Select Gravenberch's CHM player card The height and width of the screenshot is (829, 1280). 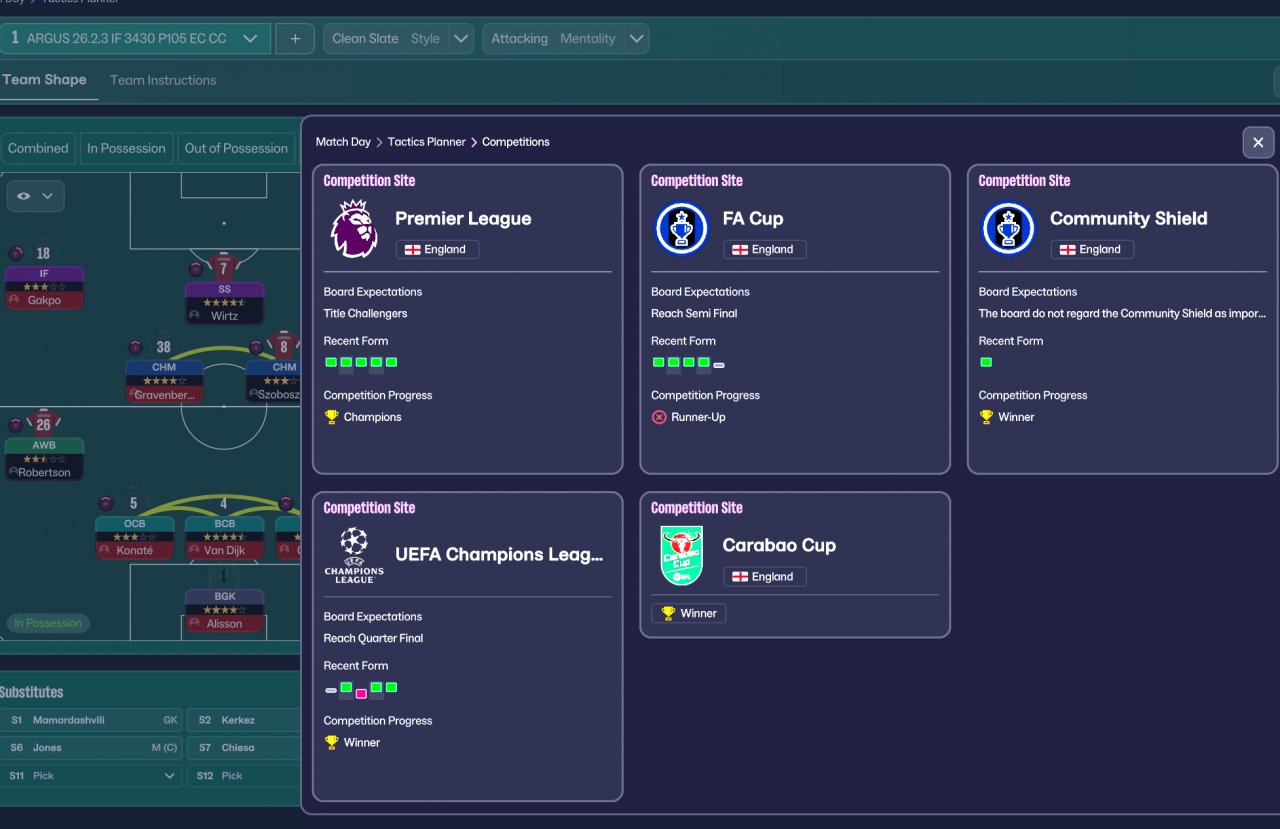click(165, 382)
